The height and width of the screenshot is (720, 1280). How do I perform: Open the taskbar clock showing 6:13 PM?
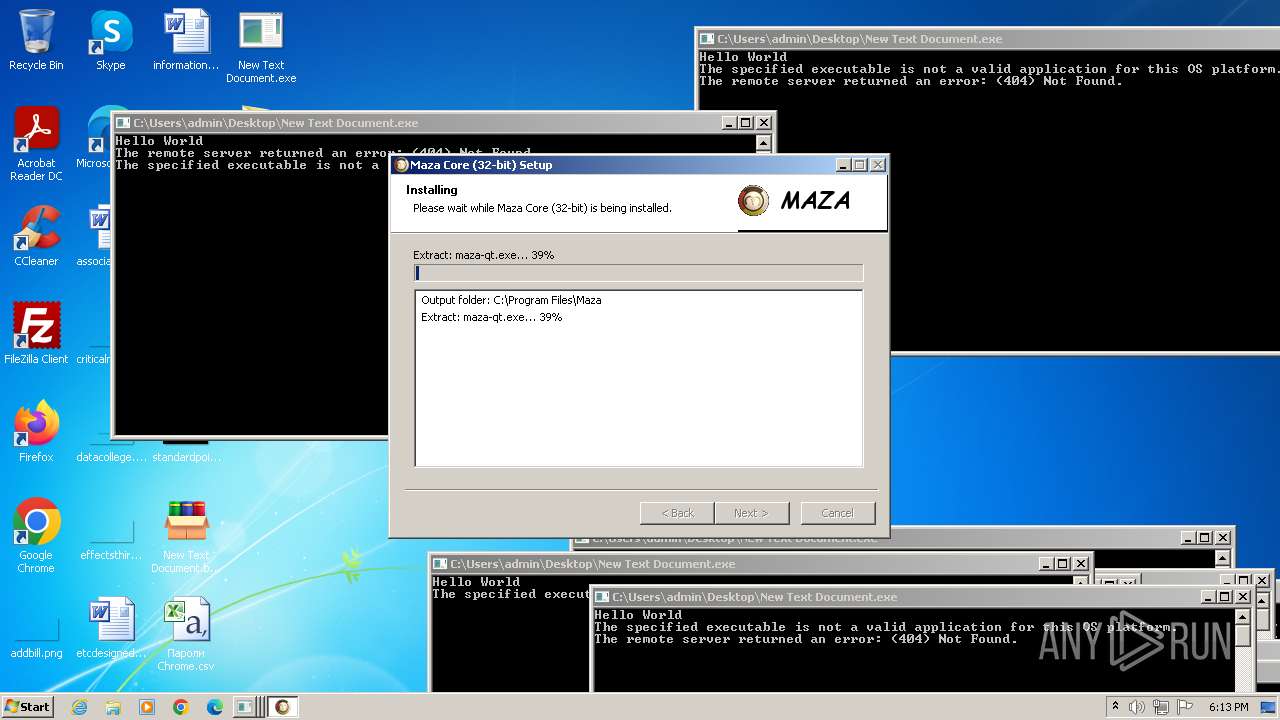pos(1228,707)
